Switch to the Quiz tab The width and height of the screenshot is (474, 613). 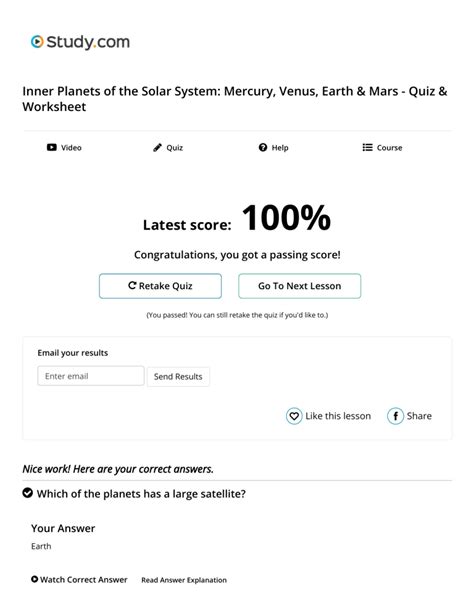click(x=168, y=147)
